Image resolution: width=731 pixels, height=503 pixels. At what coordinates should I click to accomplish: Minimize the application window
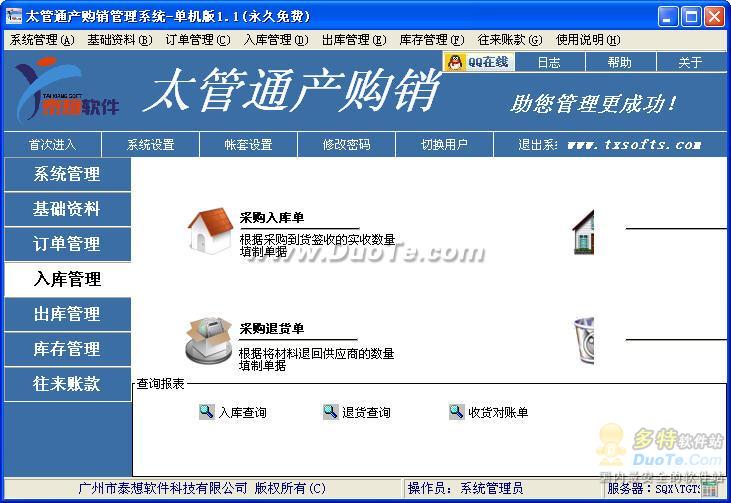coord(668,16)
